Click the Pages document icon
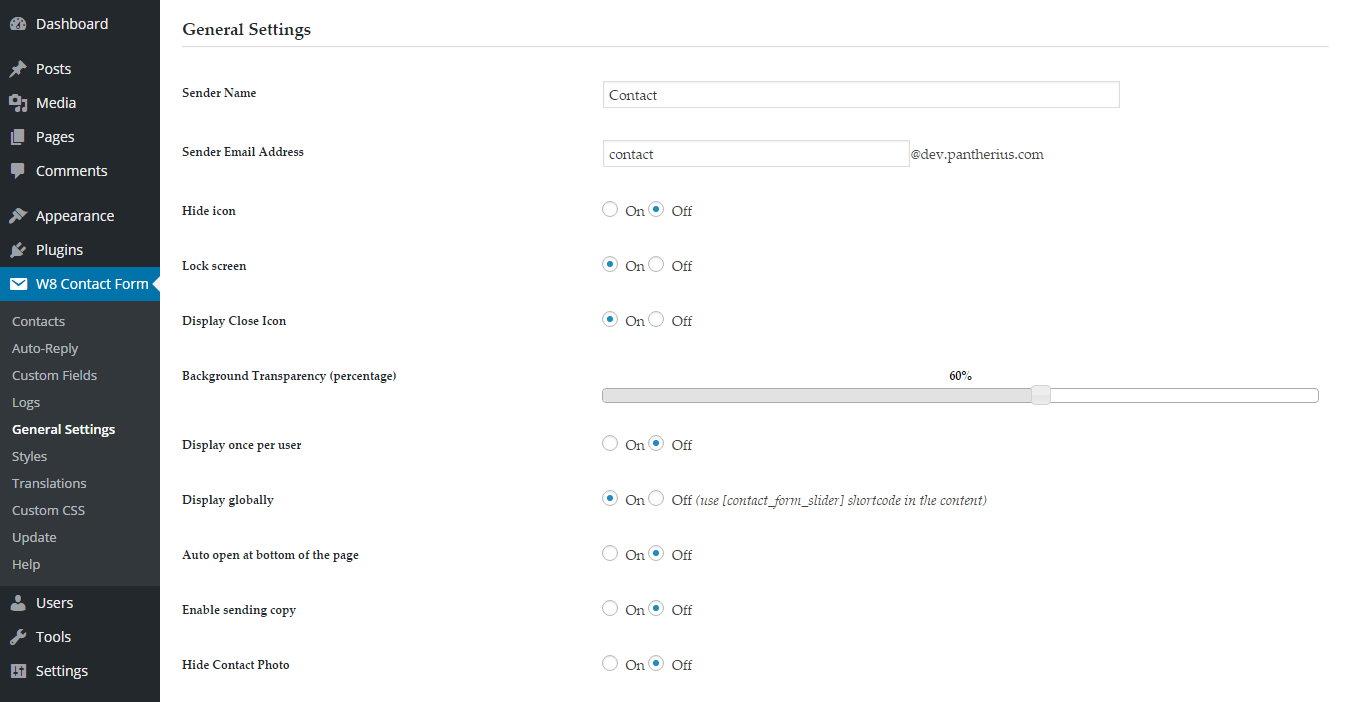This screenshot has width=1347, height=702. [18, 137]
